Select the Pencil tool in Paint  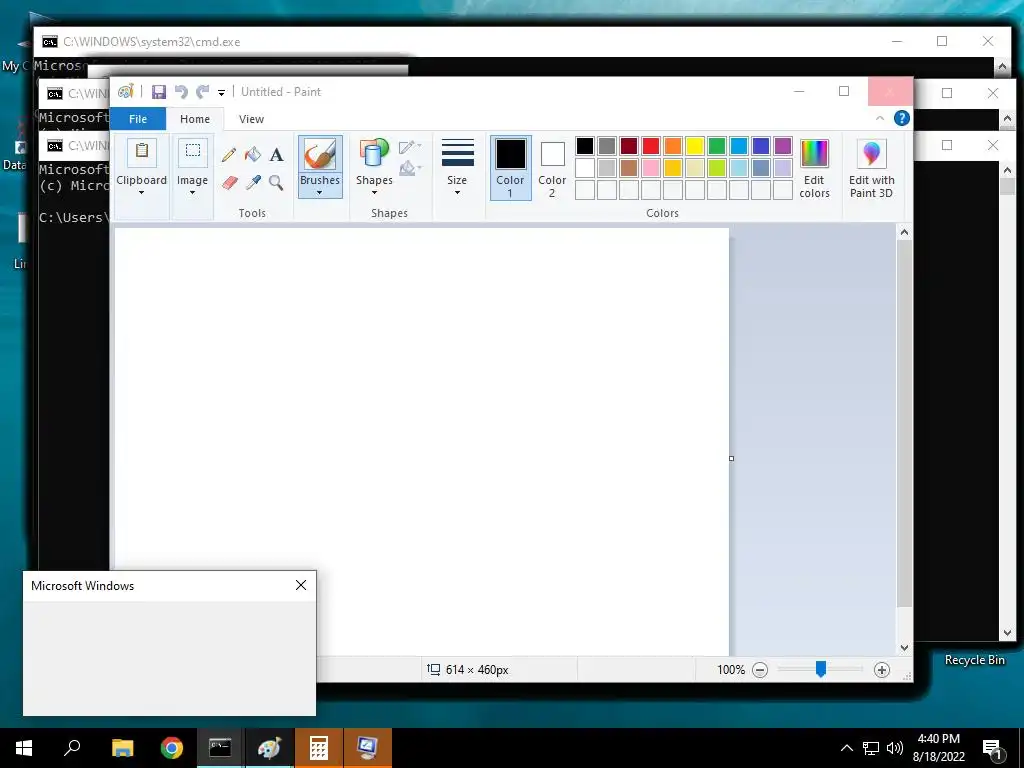pyautogui.click(x=229, y=155)
